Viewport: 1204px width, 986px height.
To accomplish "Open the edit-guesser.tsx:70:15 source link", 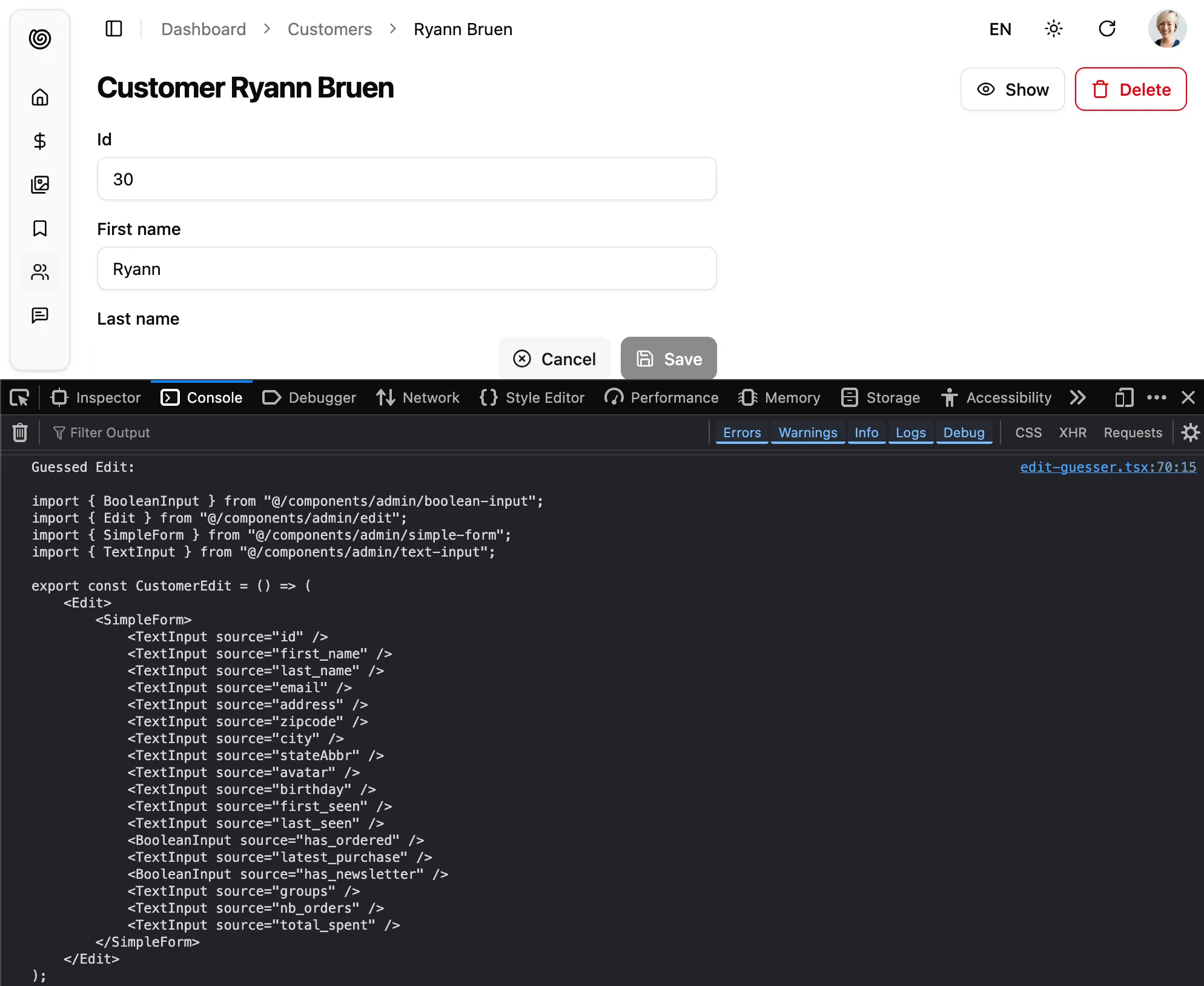I will click(x=1108, y=467).
